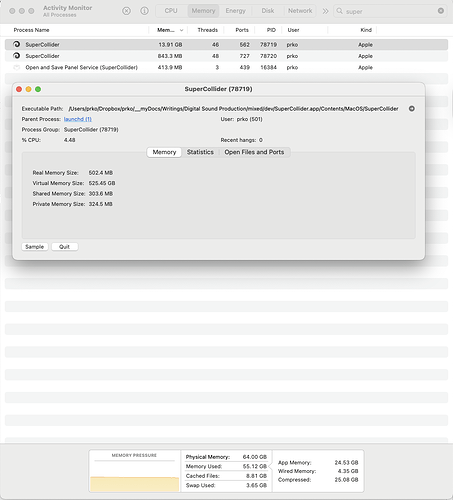Click the Cached Files 8.81 GB value
The image size is (453, 500).
(256, 476)
